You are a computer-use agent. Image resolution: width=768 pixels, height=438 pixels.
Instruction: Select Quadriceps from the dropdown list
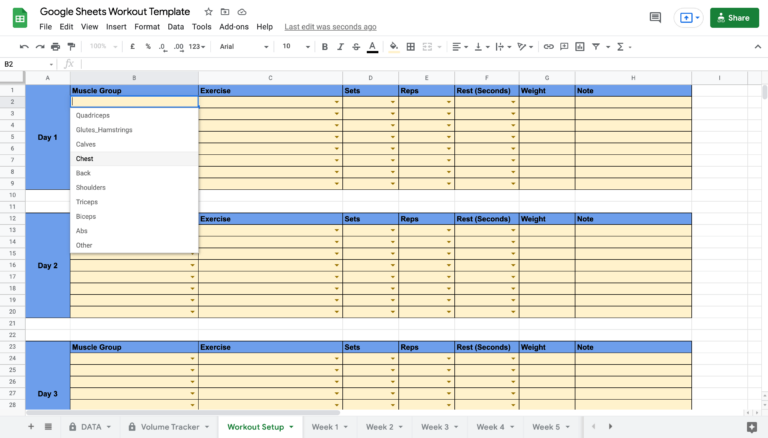134,116
